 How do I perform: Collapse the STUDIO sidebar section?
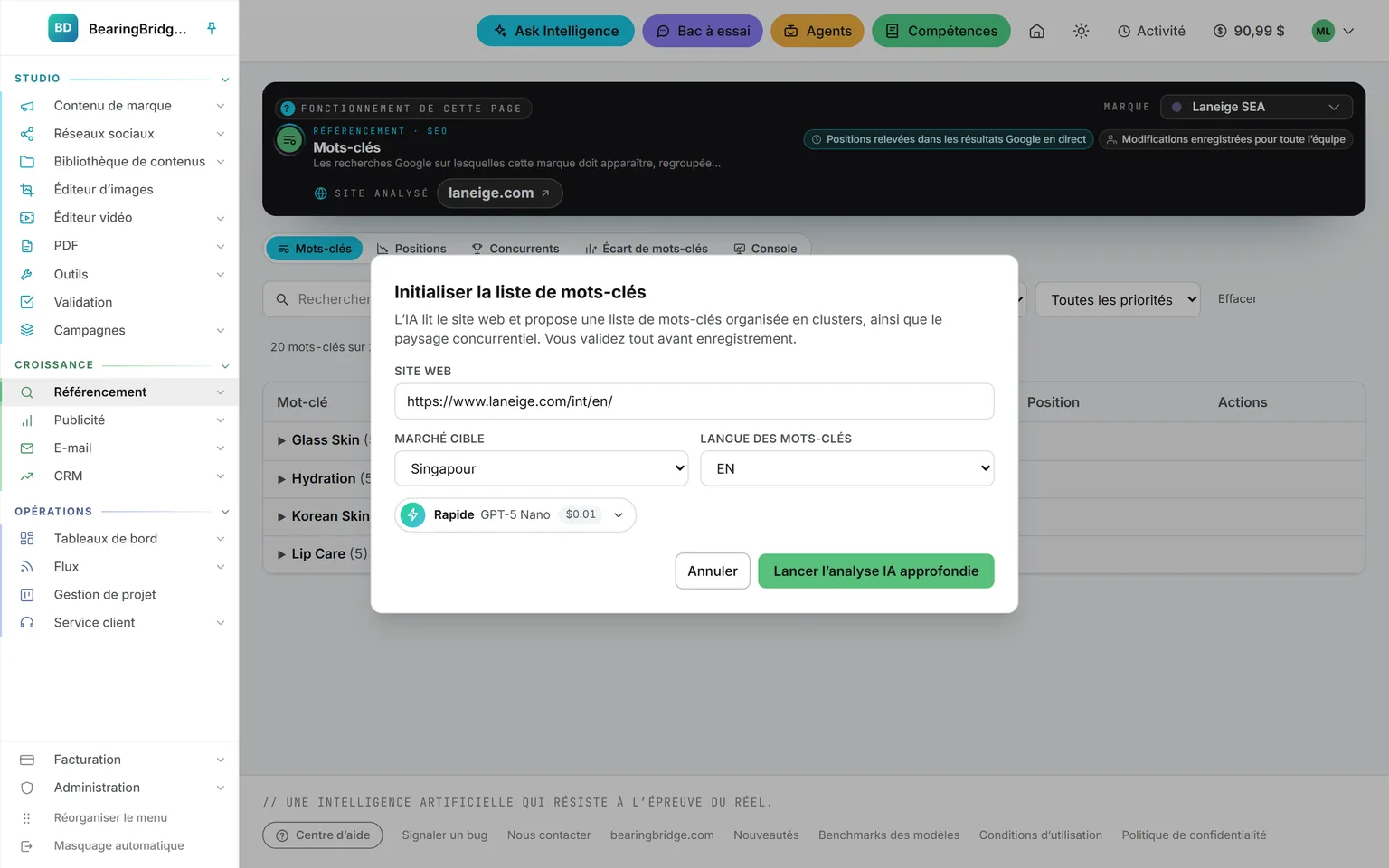tap(225, 80)
